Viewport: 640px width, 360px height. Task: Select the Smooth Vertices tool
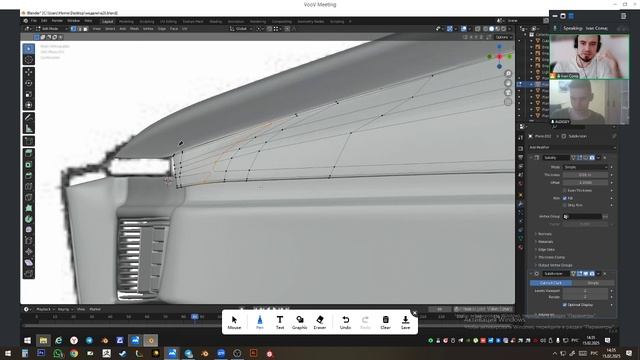point(29,230)
